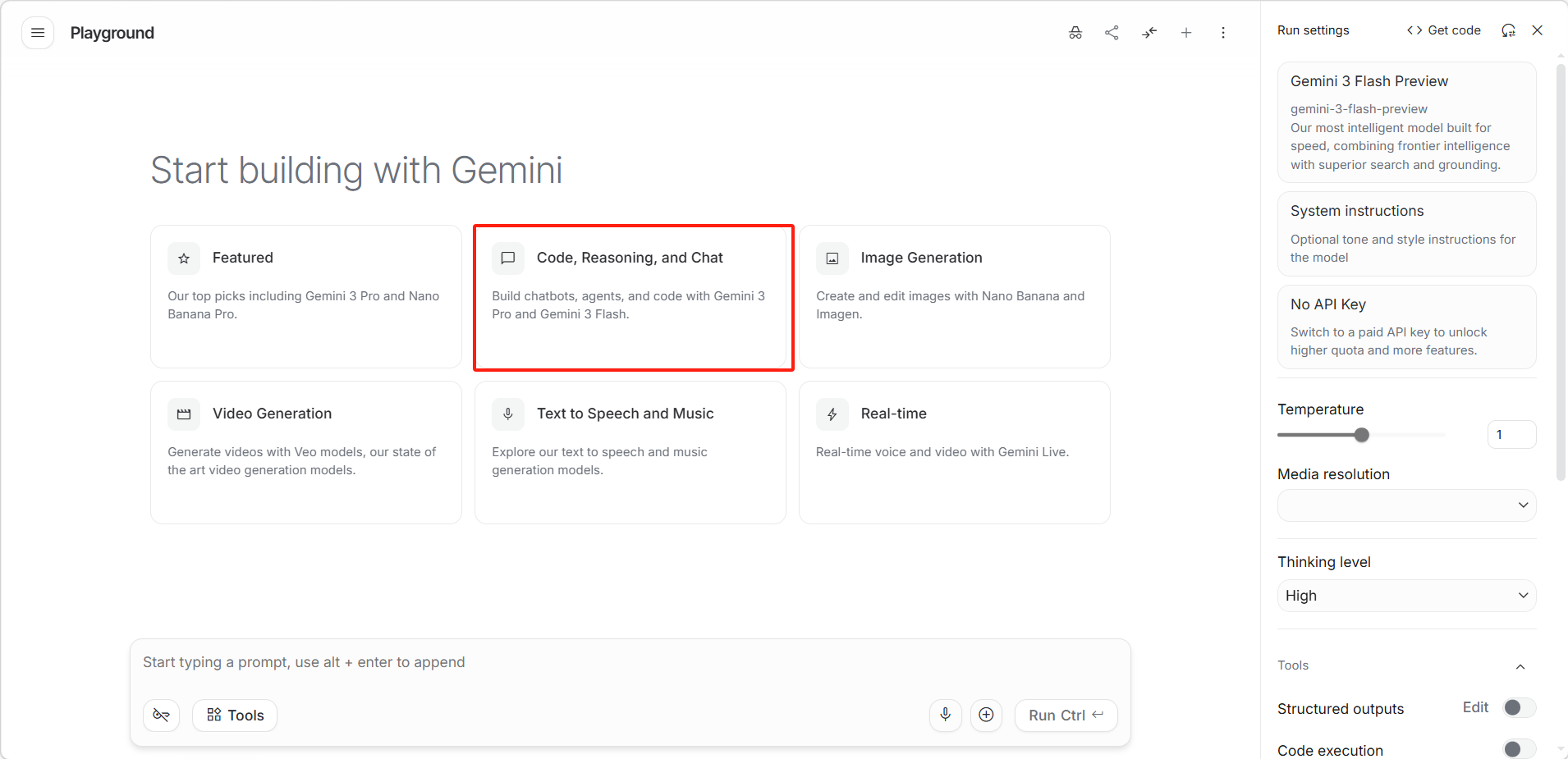Click Edit next to Structured outputs
Viewport: 1568px width, 759px height.
click(1475, 707)
